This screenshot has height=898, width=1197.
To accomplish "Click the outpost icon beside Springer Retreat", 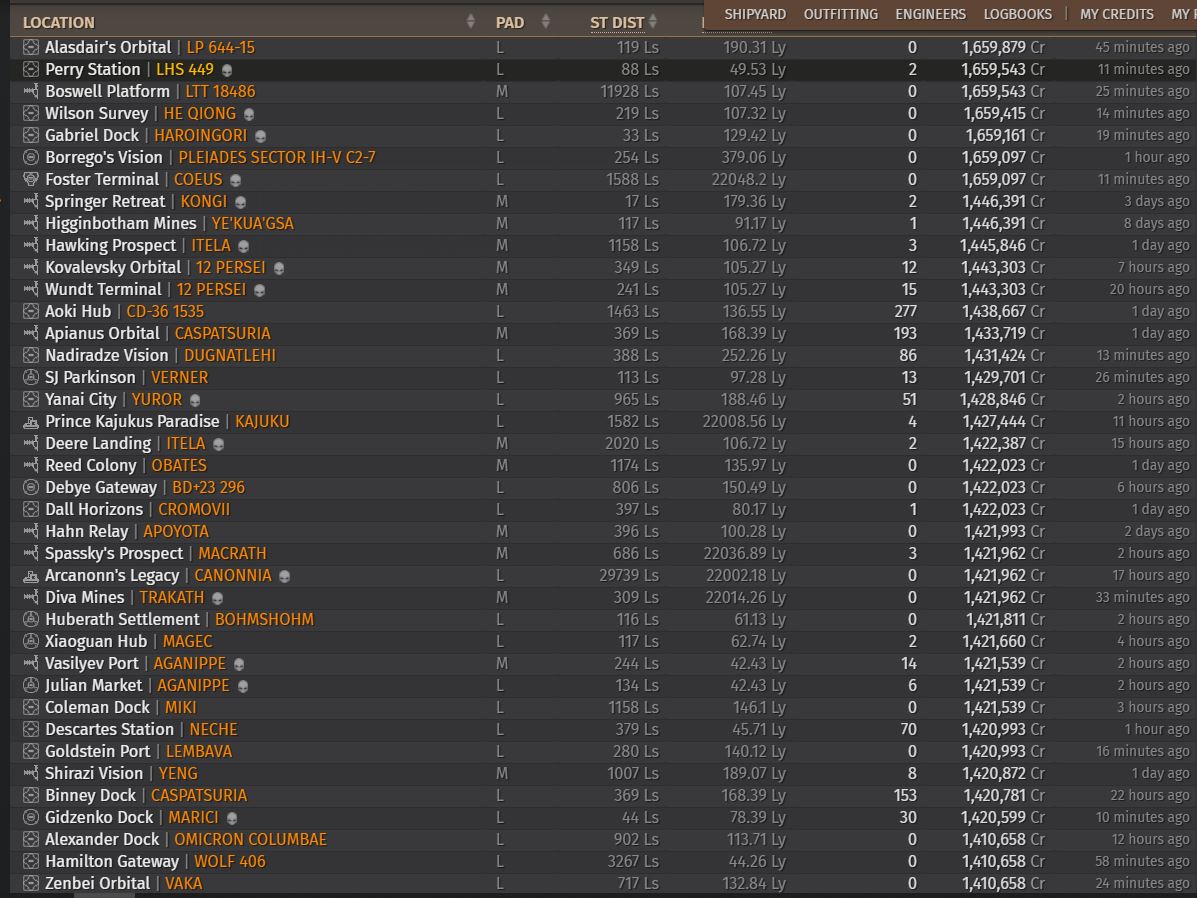I will (x=31, y=202).
